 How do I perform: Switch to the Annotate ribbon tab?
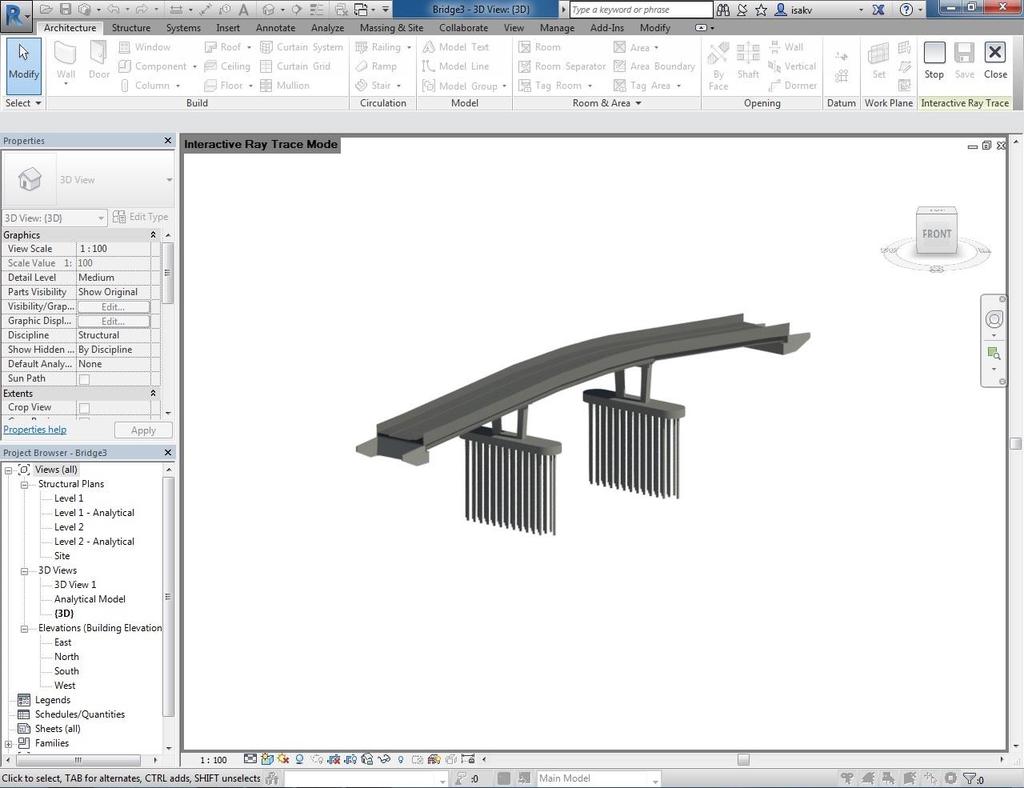pyautogui.click(x=275, y=27)
